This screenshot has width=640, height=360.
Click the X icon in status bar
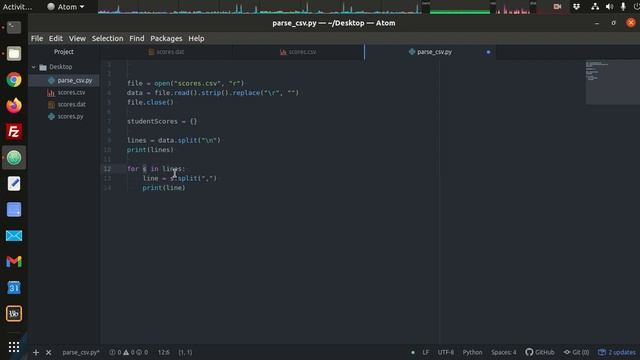[49, 352]
